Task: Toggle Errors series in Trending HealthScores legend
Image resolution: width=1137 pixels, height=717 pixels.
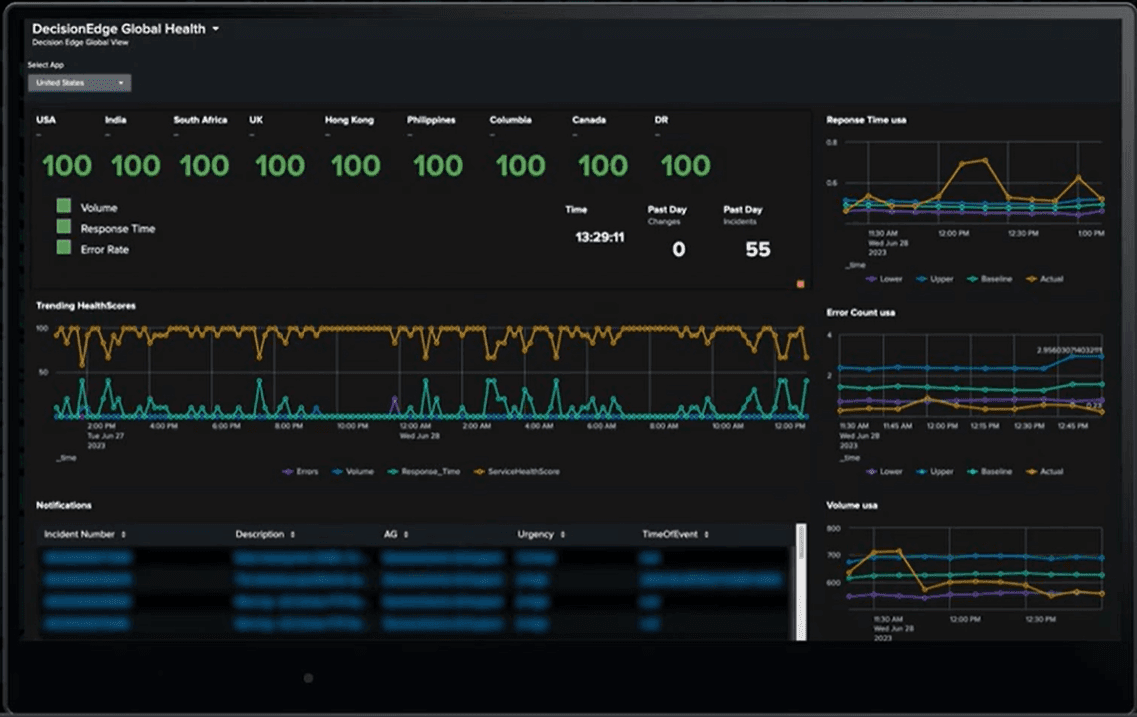Action: pyautogui.click(x=299, y=471)
